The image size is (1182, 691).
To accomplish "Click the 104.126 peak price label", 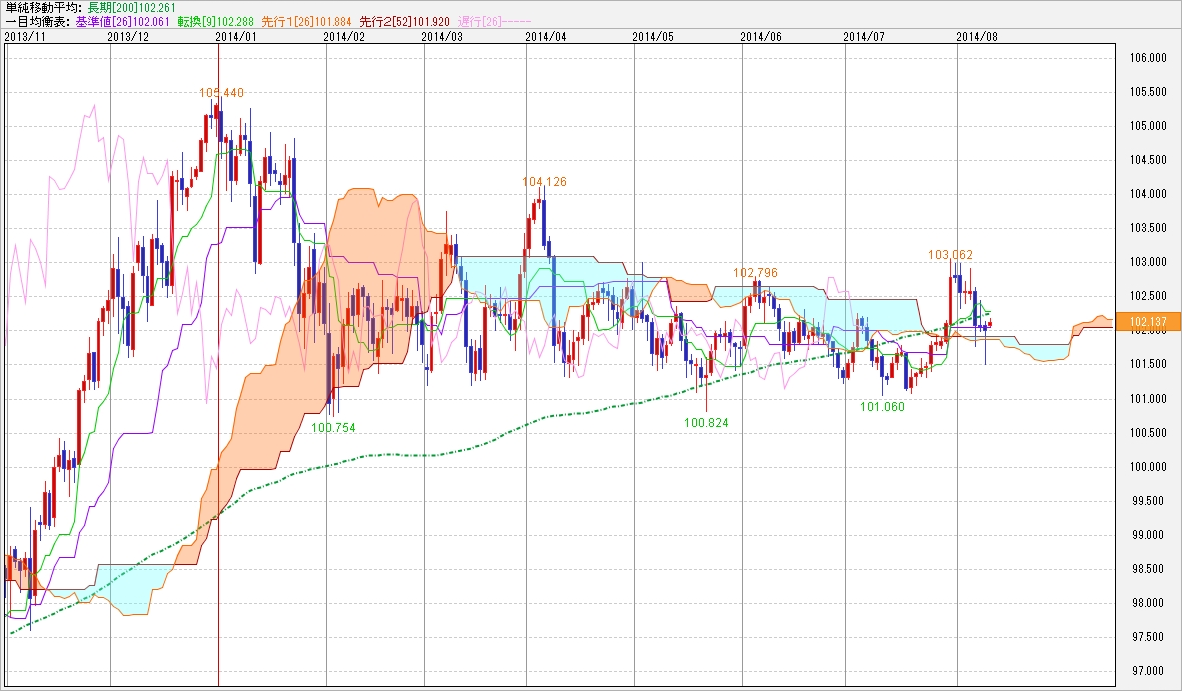I will click(x=544, y=182).
